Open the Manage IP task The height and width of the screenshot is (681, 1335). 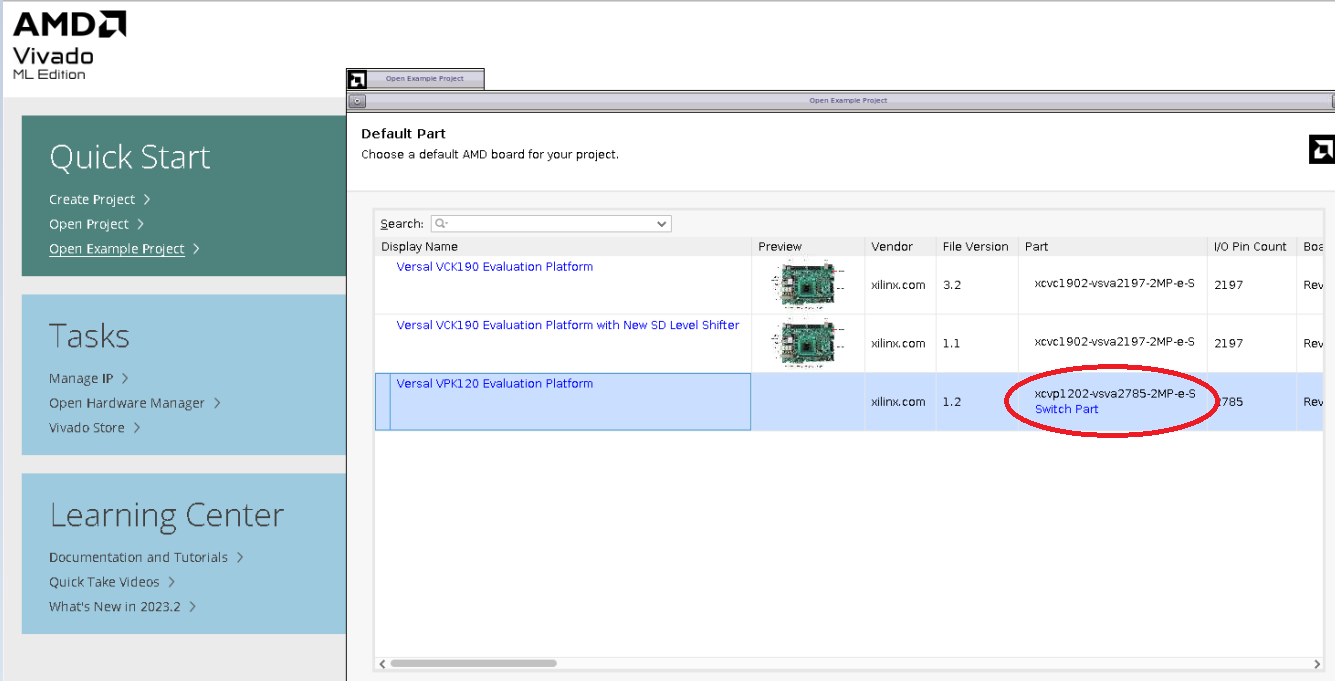point(80,378)
